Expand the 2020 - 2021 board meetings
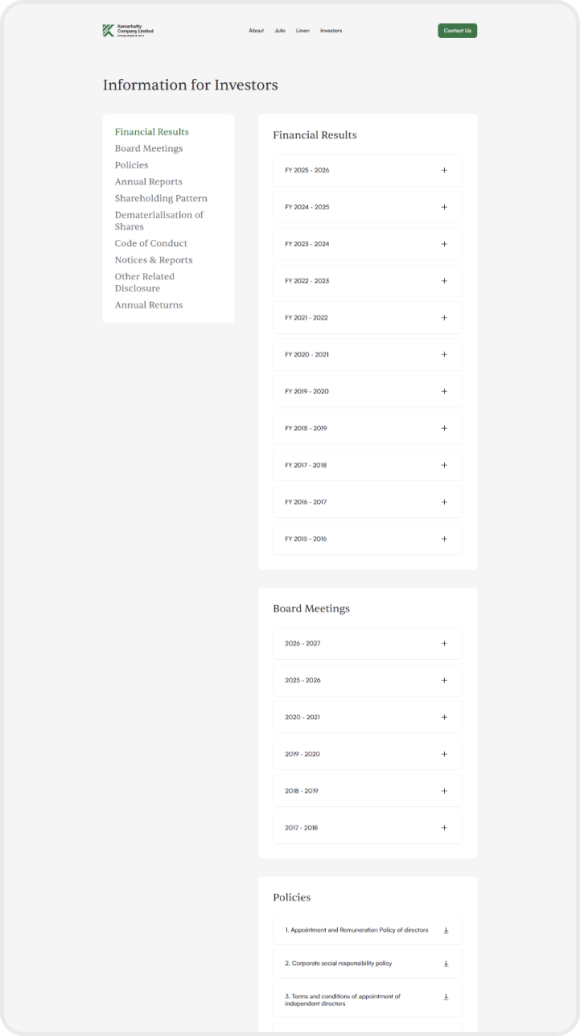Image resolution: width=580 pixels, height=1036 pixels. pos(367,717)
